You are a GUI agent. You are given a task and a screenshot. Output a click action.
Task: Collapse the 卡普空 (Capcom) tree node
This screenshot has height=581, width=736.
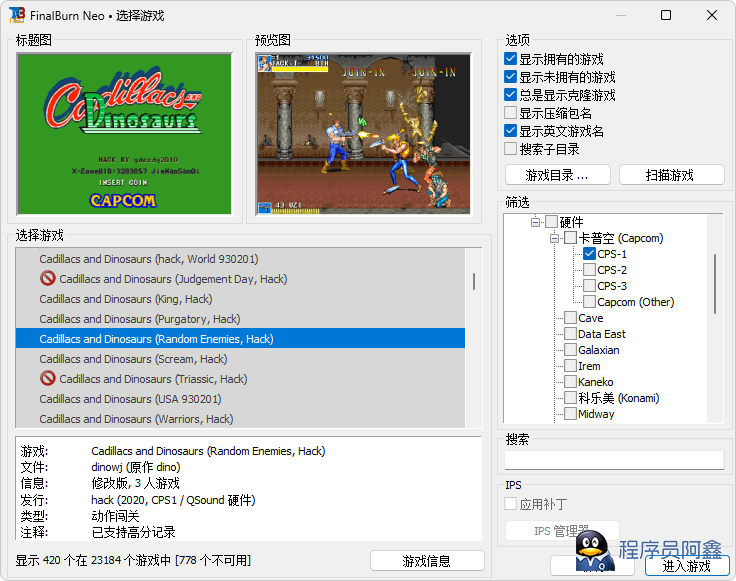[554, 238]
